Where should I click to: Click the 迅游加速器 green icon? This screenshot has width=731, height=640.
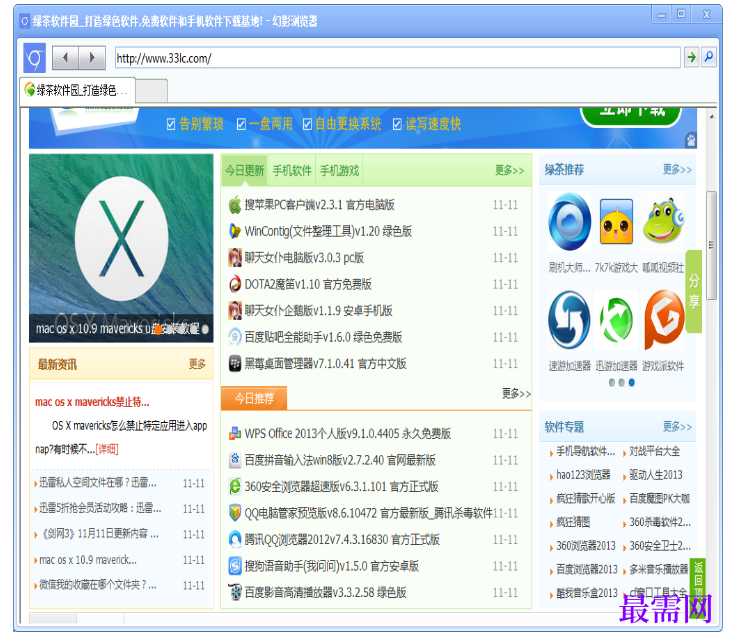point(616,320)
